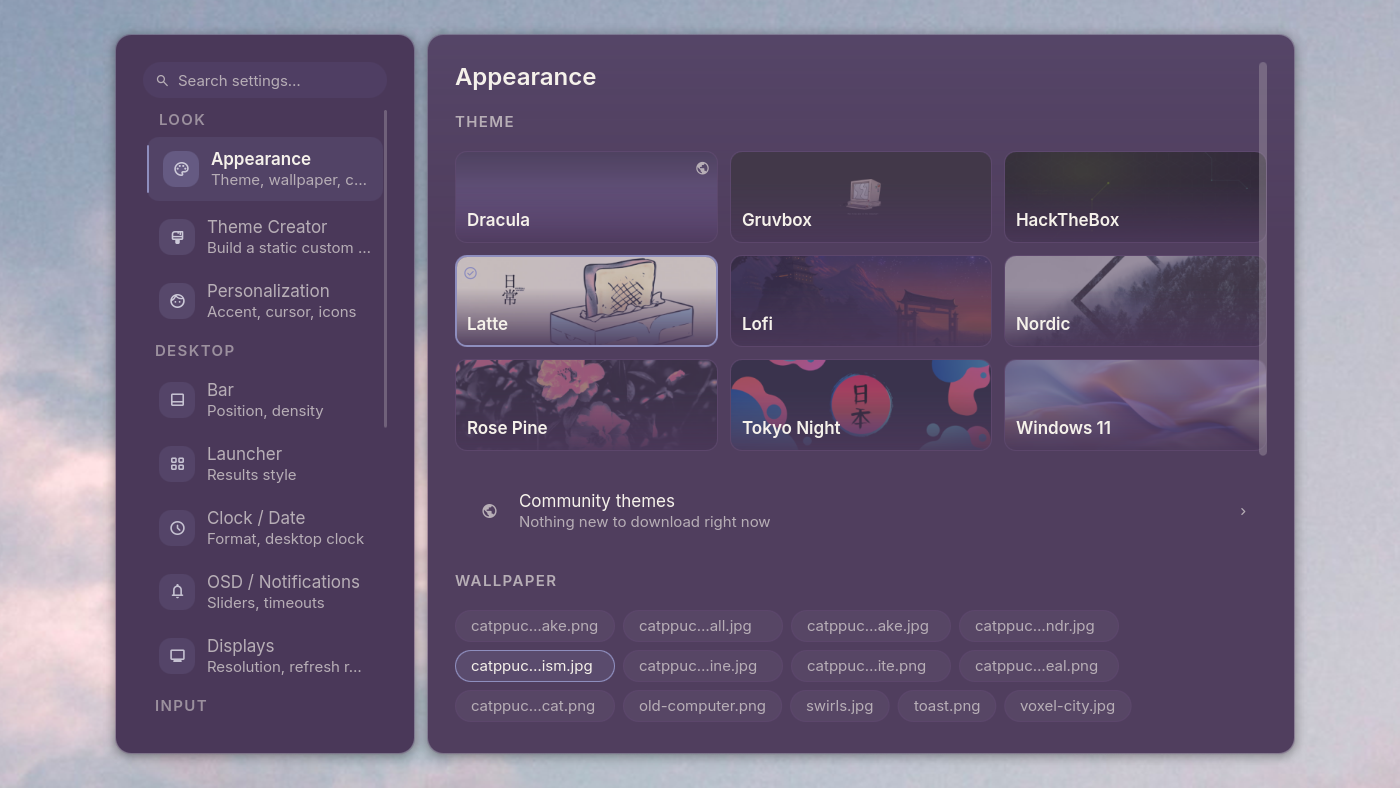This screenshot has width=1400, height=788.
Task: Select the Gruvbox theme card
Action: click(861, 197)
